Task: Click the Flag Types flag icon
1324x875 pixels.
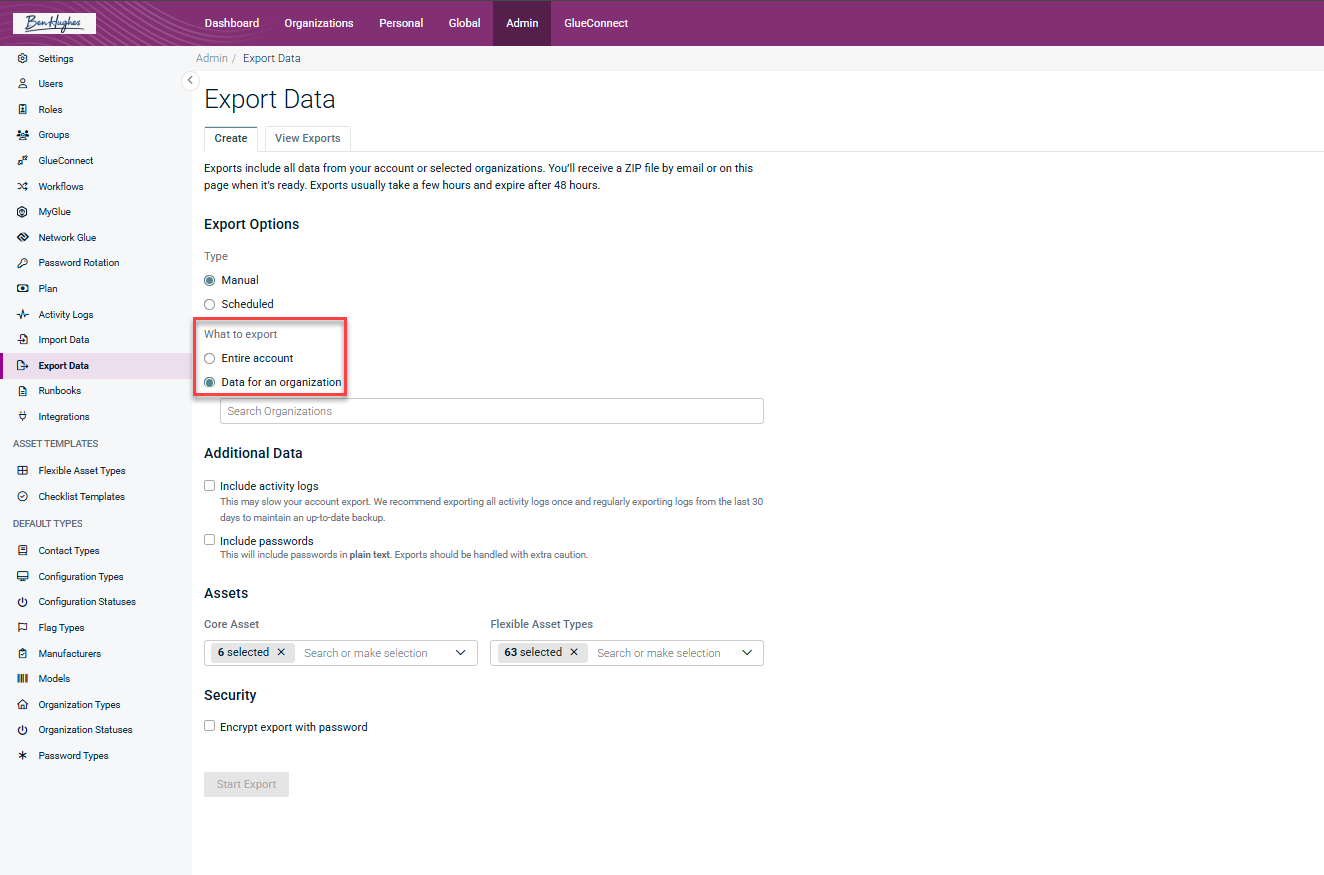Action: click(23, 628)
